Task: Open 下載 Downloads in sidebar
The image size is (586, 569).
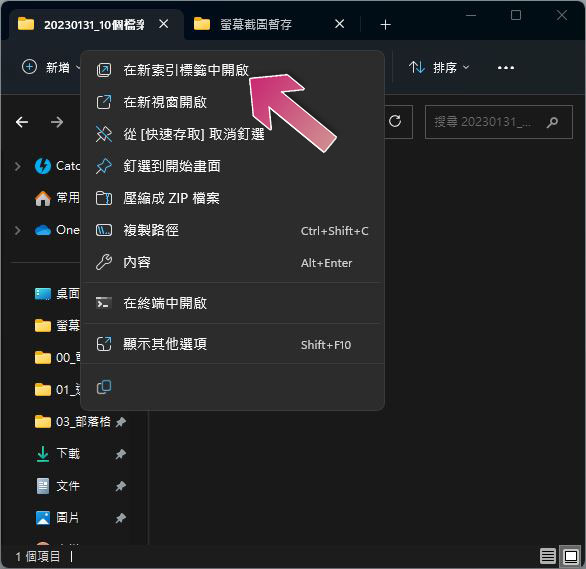Action: coord(58,454)
